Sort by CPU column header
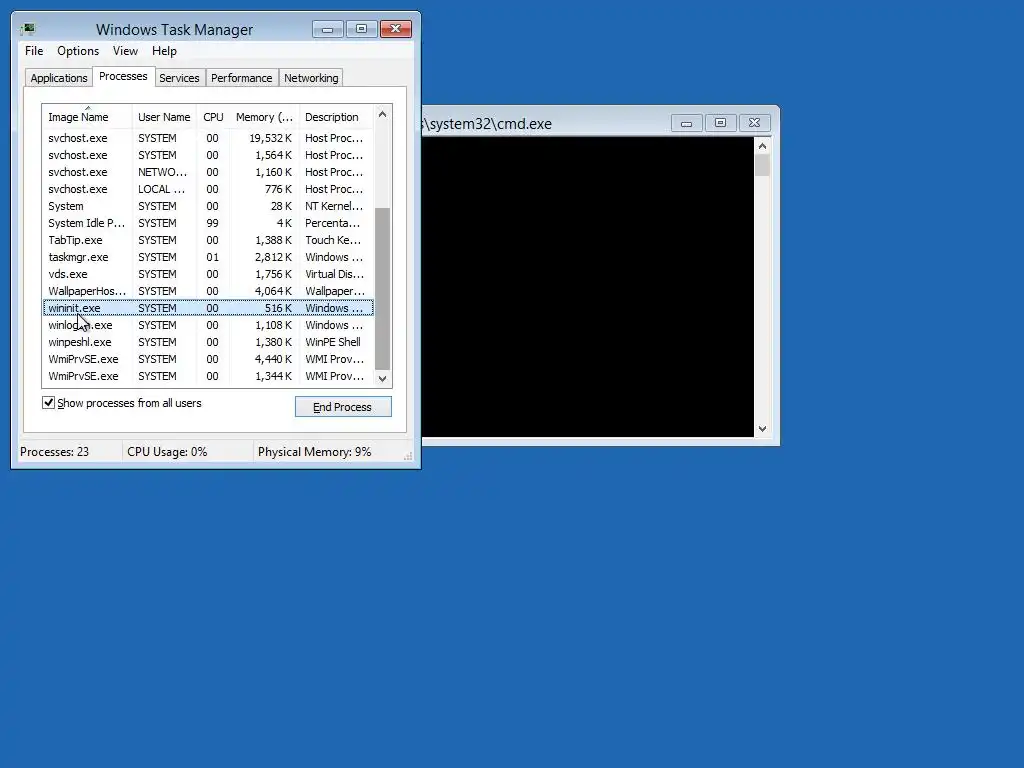Image resolution: width=1024 pixels, height=768 pixels. pos(213,117)
